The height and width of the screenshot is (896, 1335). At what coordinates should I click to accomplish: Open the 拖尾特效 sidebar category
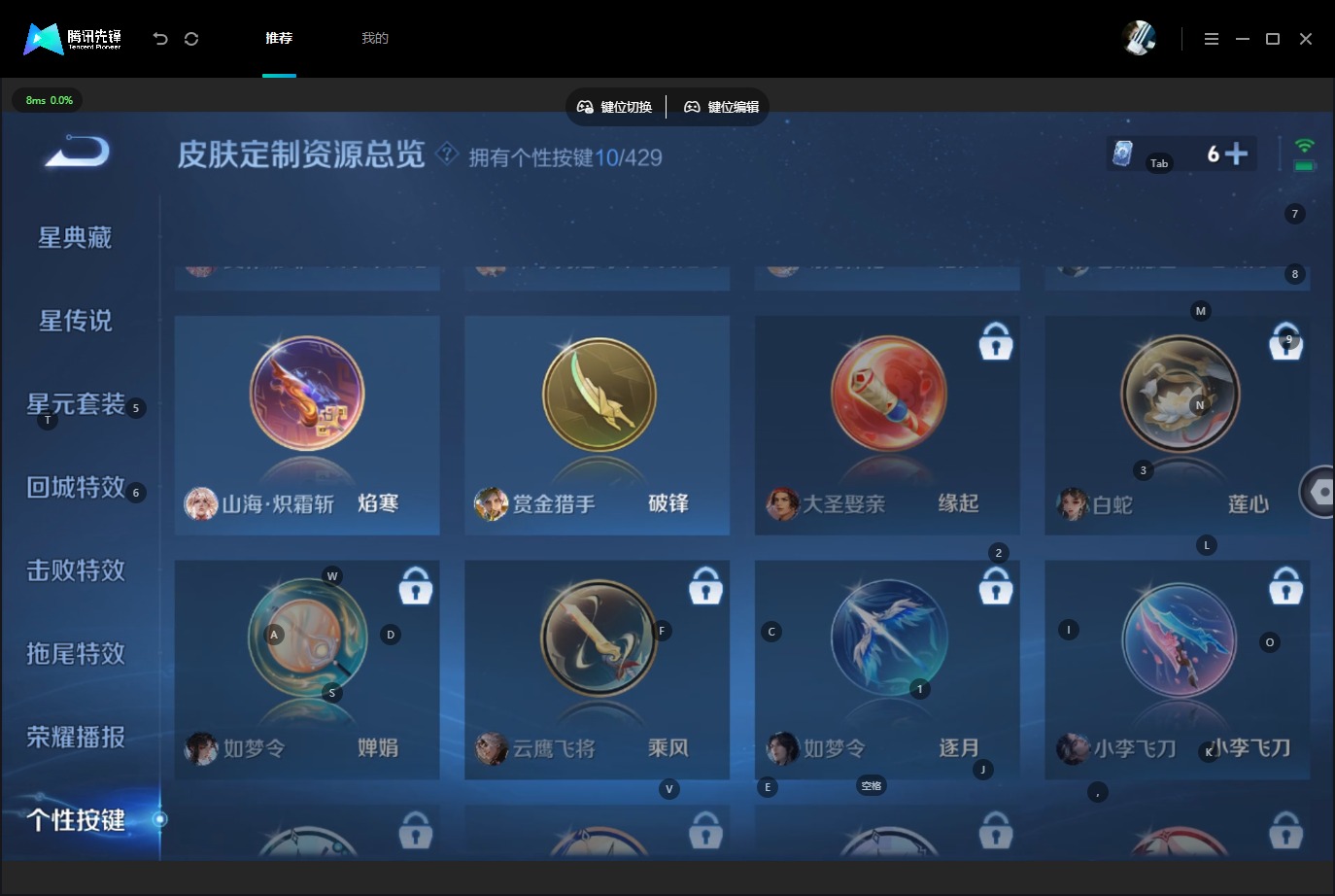[x=76, y=653]
